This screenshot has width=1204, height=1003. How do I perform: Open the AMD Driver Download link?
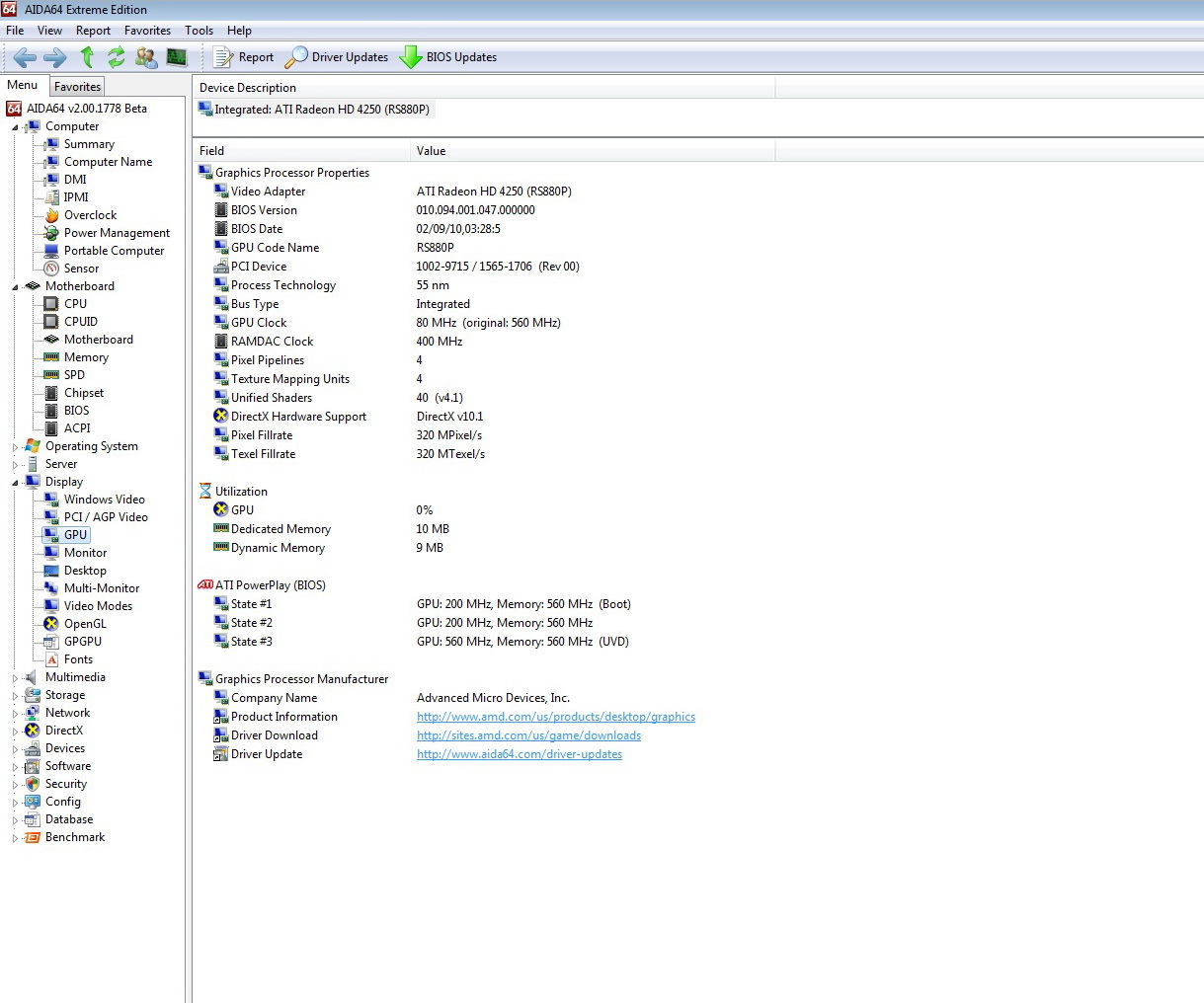(x=528, y=735)
